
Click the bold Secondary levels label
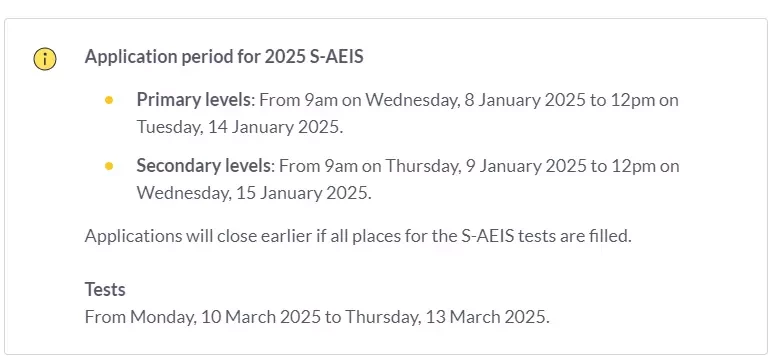click(204, 166)
